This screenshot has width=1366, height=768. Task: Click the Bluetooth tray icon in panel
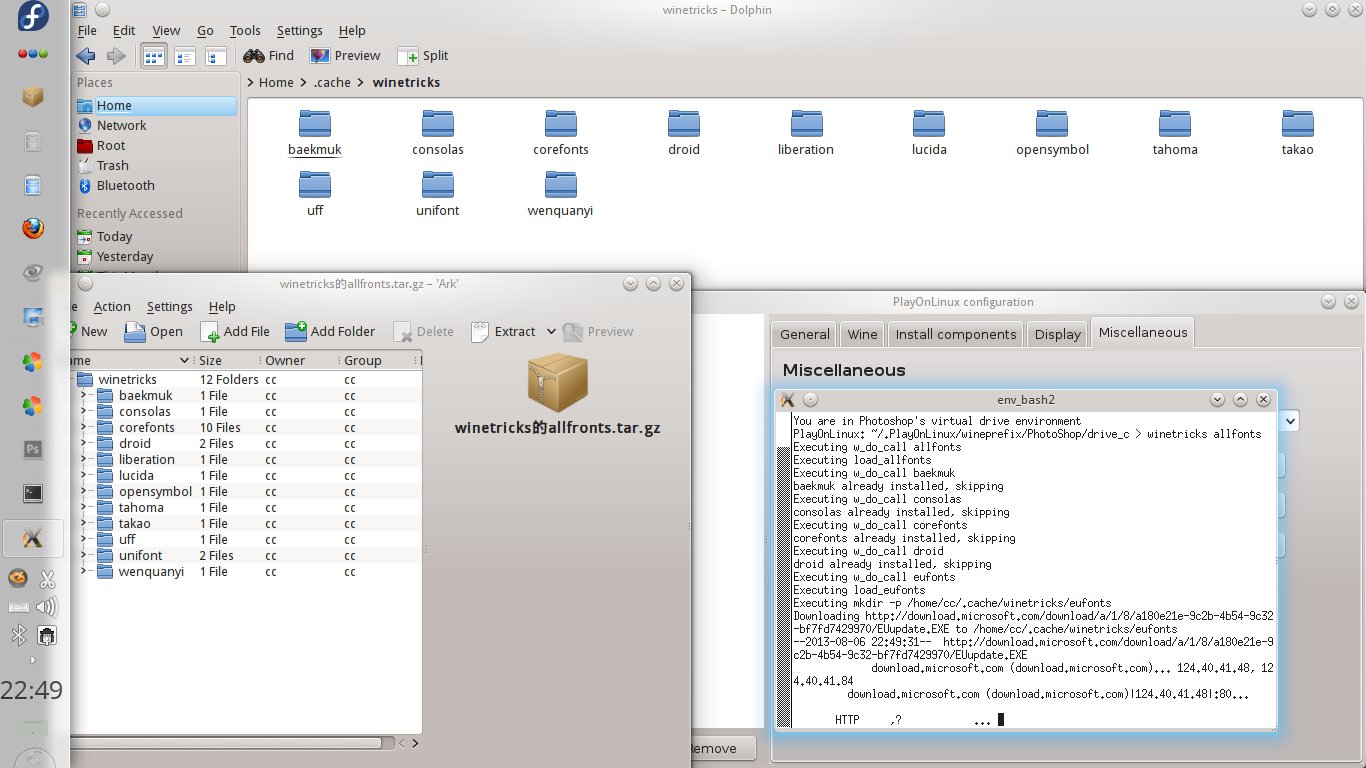pos(18,635)
